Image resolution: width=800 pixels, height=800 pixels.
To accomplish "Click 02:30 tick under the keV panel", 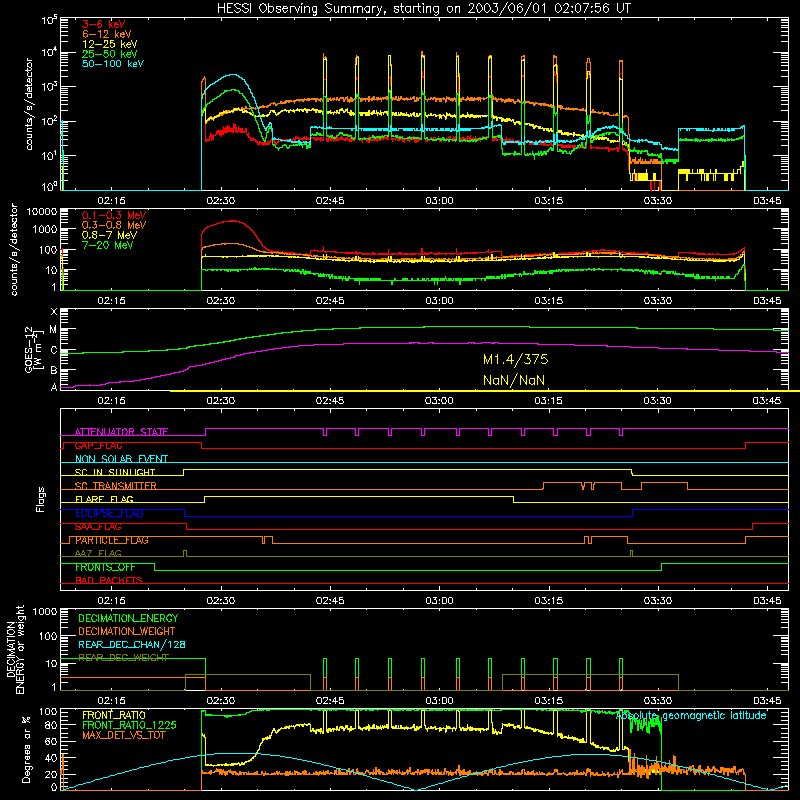I will click(x=220, y=201).
